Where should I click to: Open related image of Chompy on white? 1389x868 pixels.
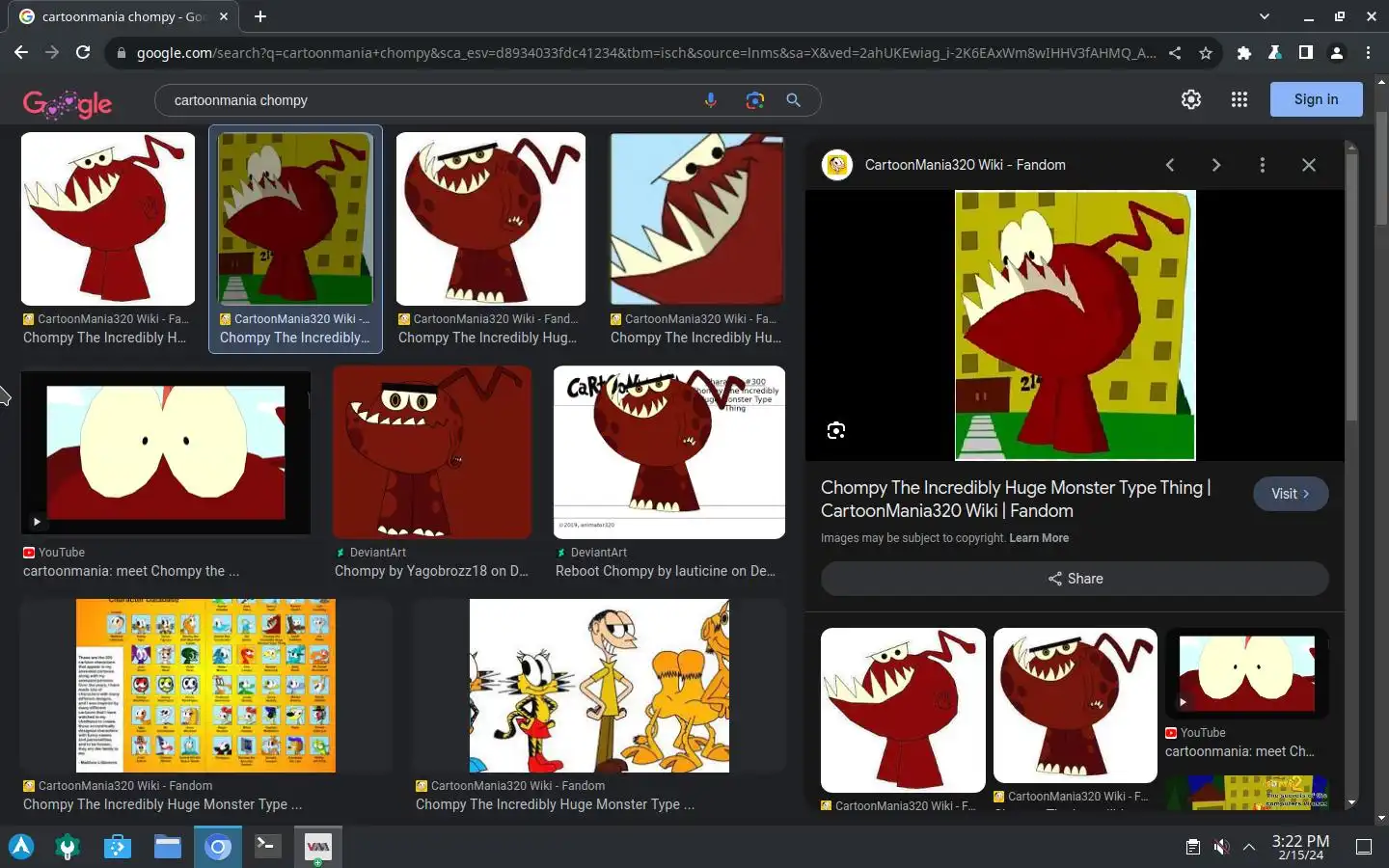[x=903, y=711]
